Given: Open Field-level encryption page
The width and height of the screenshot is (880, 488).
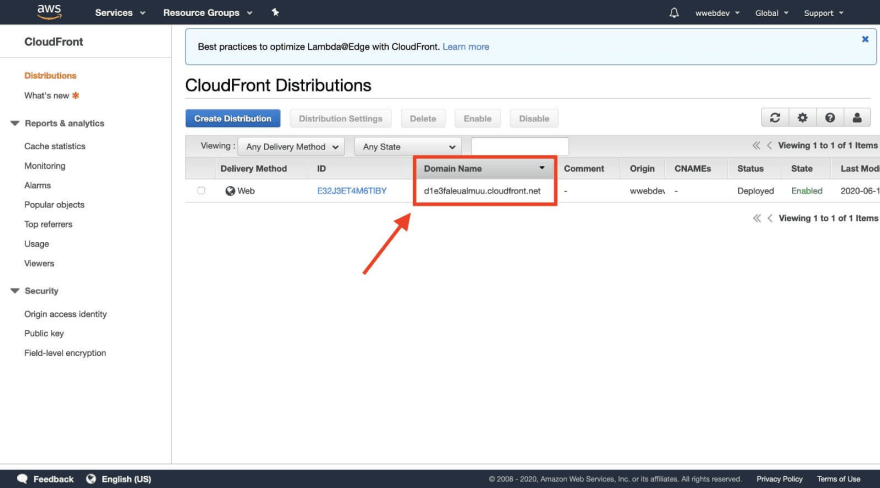Looking at the screenshot, I should 65,353.
